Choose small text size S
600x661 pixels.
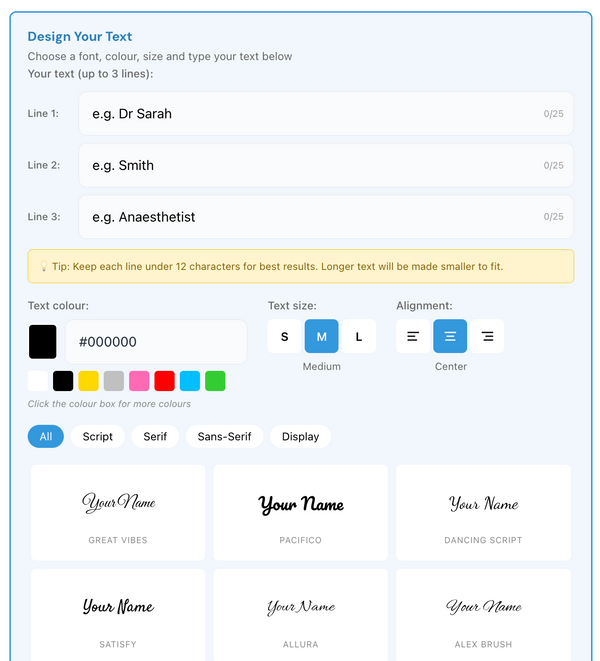pos(284,337)
